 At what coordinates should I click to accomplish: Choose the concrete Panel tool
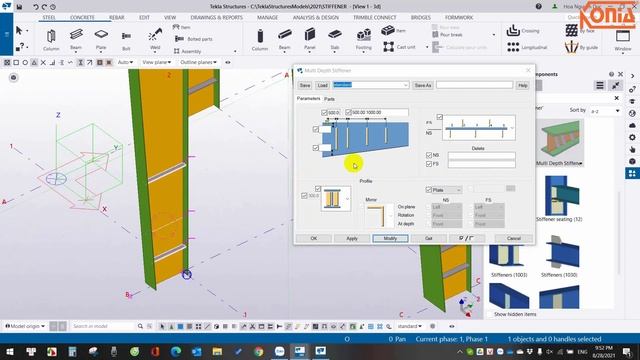(x=310, y=40)
